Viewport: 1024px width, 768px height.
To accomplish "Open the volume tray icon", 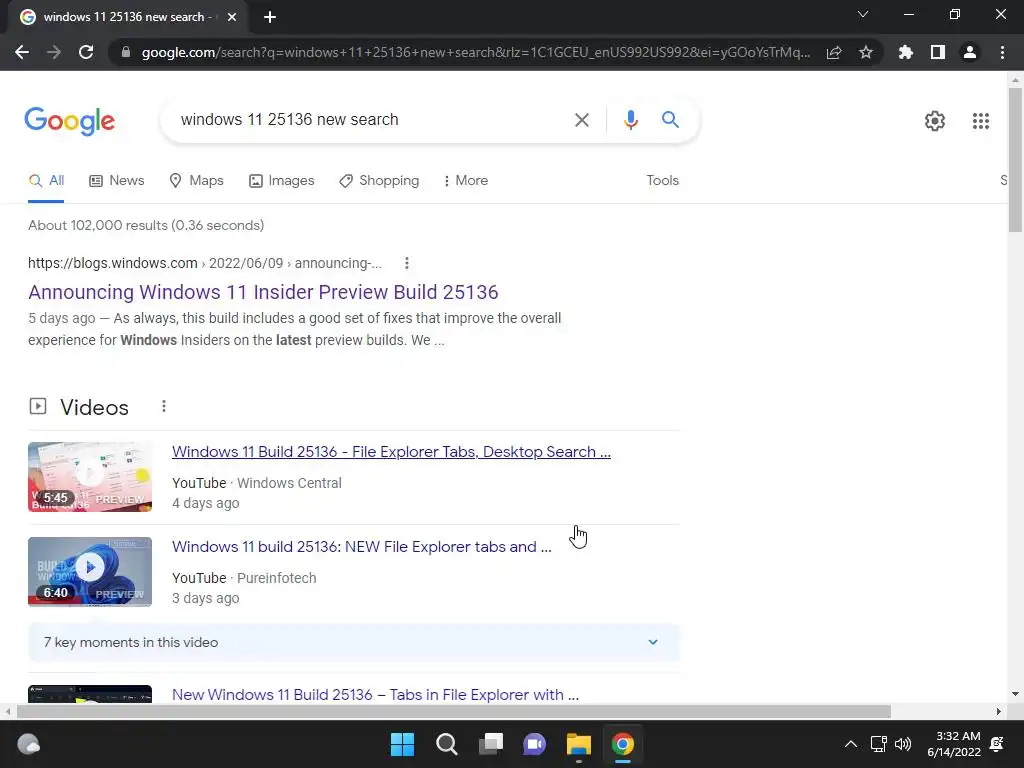I will (x=903, y=744).
